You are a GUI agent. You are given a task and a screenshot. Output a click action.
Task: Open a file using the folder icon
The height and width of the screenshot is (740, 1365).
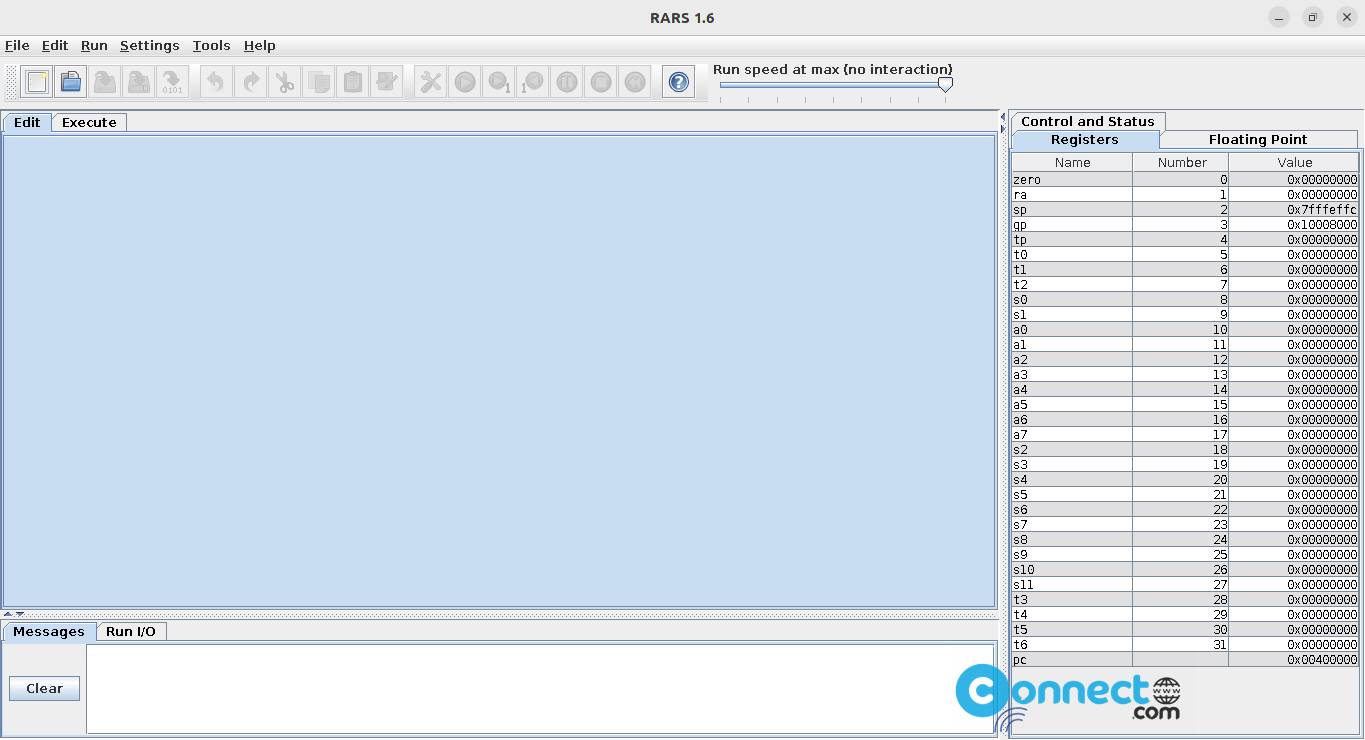coord(71,82)
